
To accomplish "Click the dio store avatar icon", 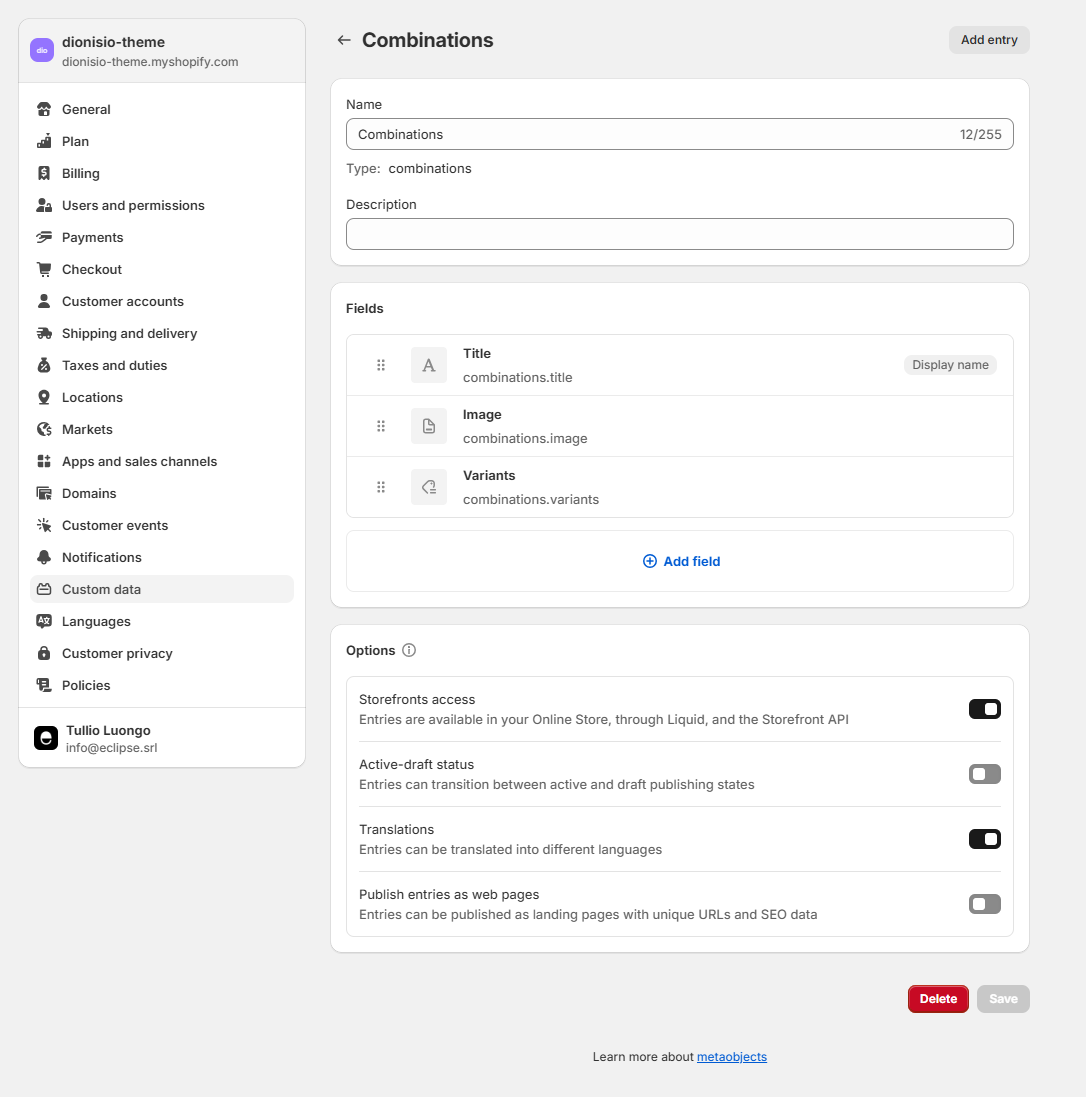I will 42,51.
